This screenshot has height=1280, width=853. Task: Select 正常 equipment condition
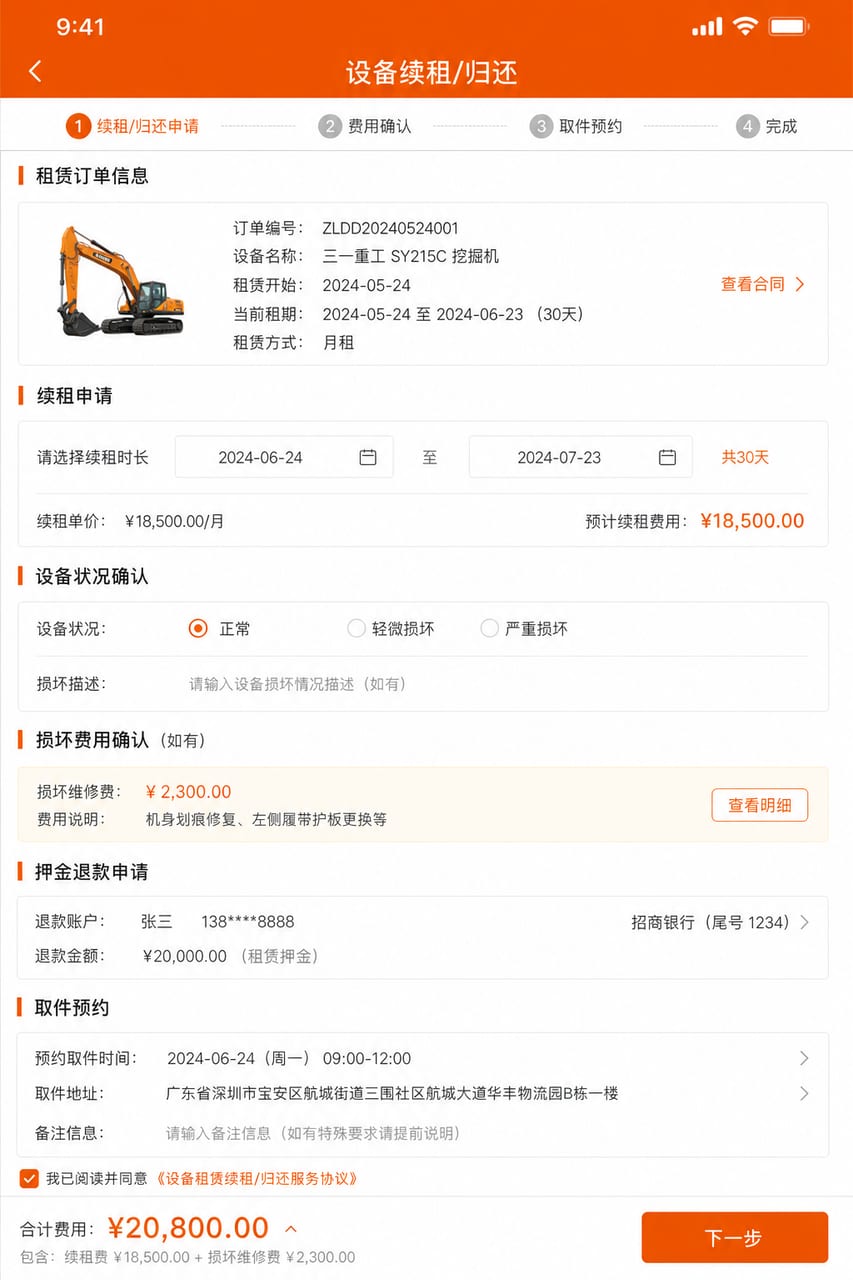tap(198, 629)
